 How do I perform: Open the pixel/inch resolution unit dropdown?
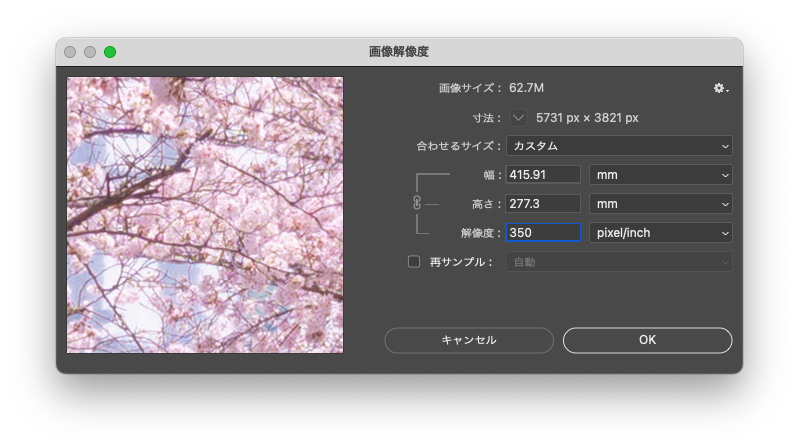click(660, 233)
